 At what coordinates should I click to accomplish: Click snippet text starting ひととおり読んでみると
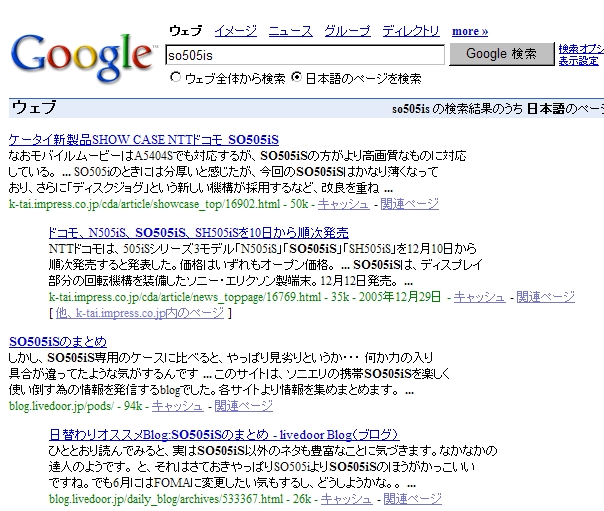(x=273, y=467)
